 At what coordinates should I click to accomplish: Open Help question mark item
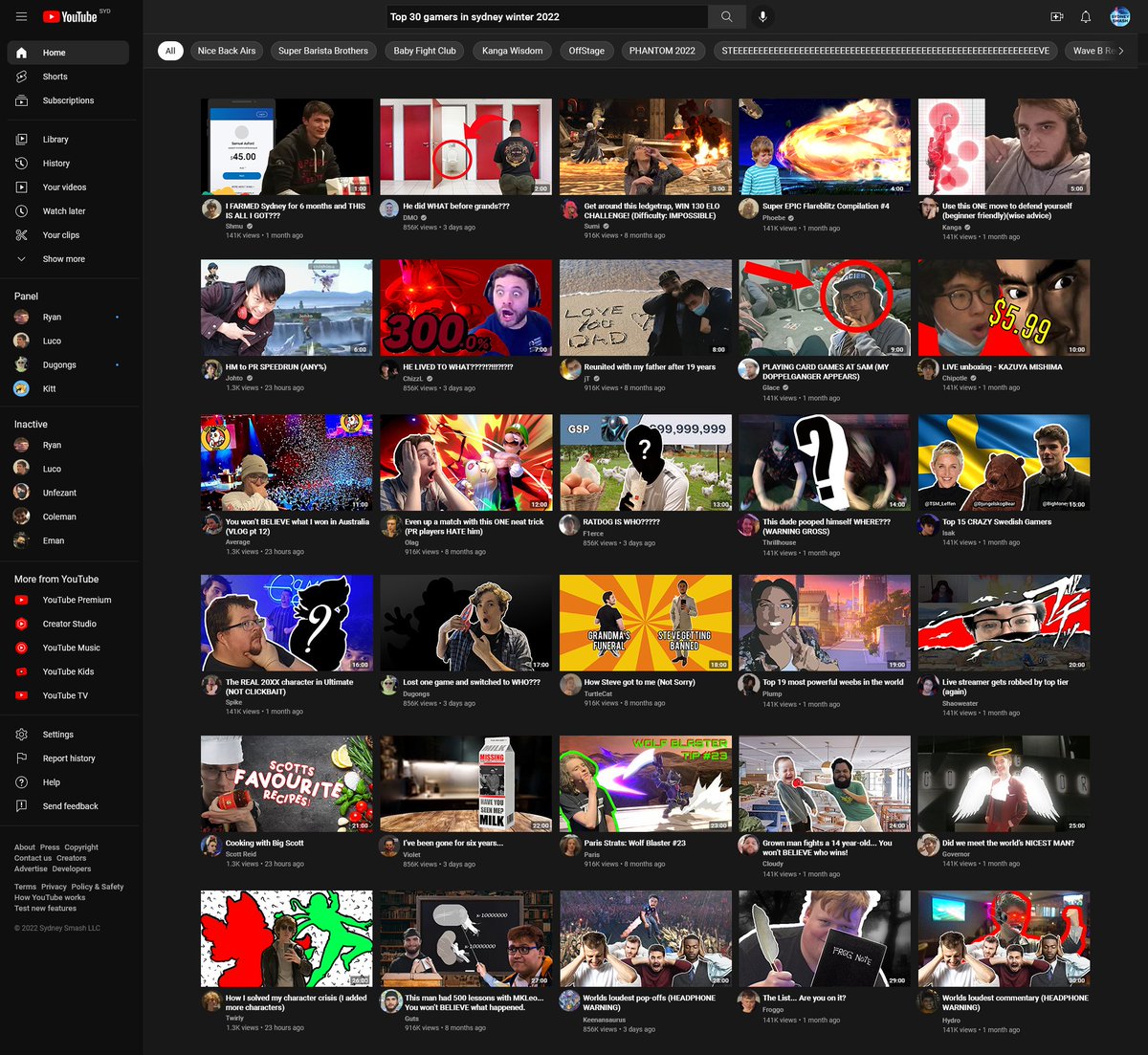68,782
